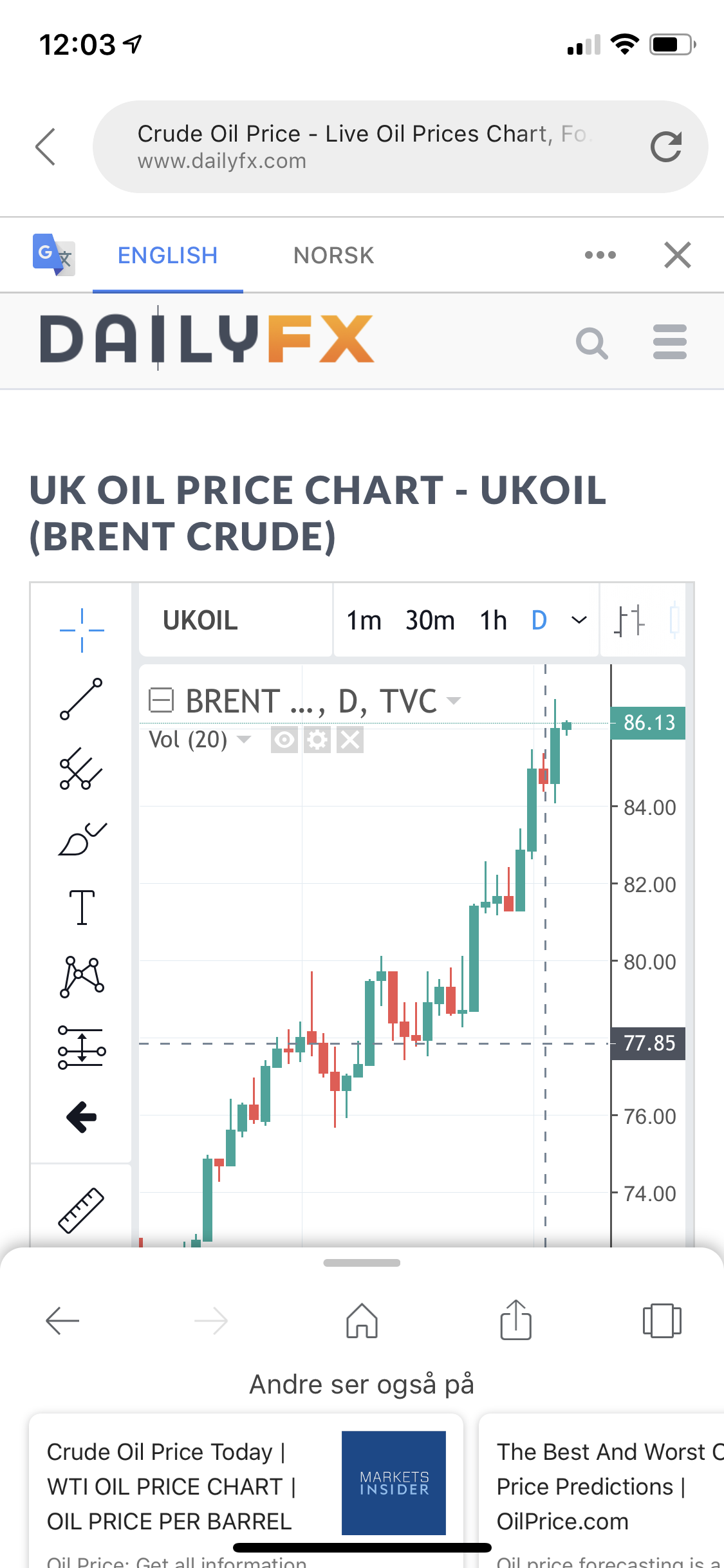Collapse the BRENT legend box
This screenshot has width=724, height=1568.
(161, 700)
